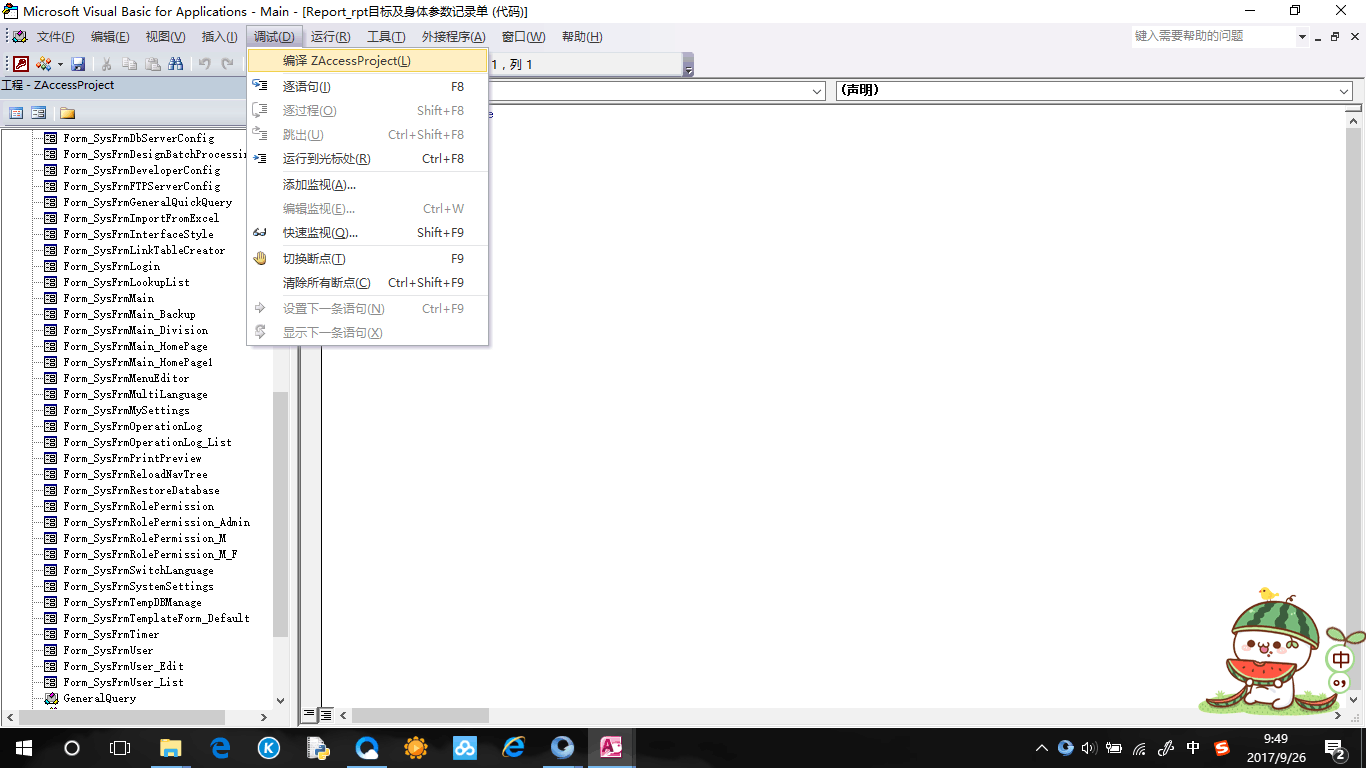Viewport: 1366px width, 768px height.
Task: Choose Step Into (逐语句) from Debug menu
Action: (x=367, y=87)
